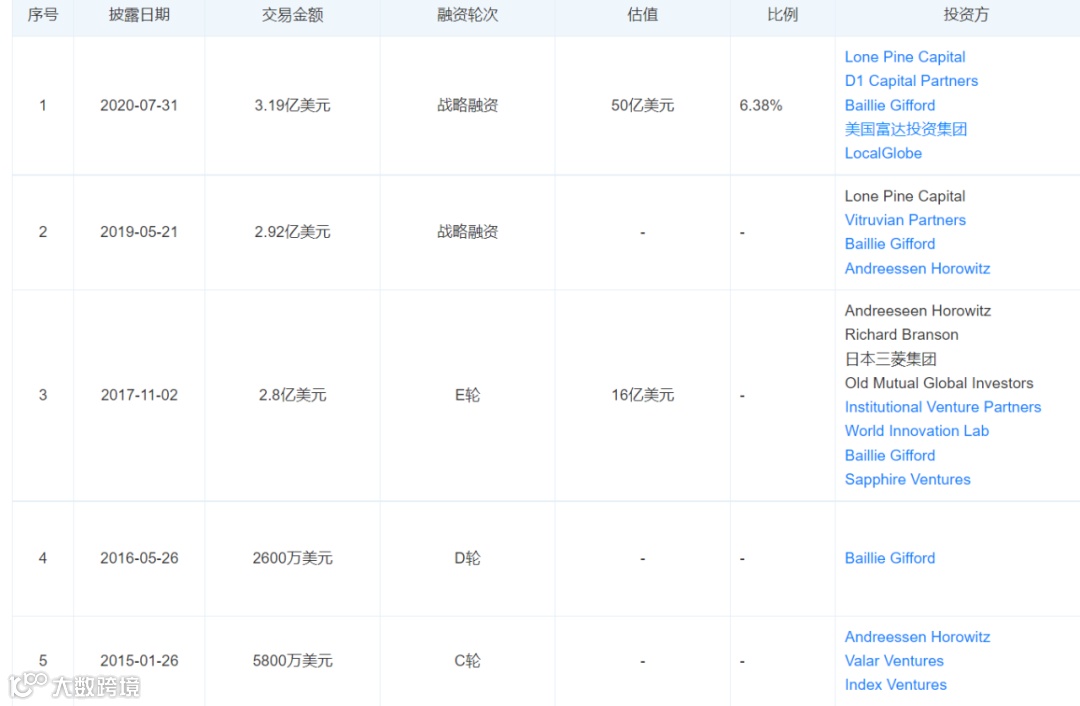Select the 6.38% ratio cell

pos(760,105)
